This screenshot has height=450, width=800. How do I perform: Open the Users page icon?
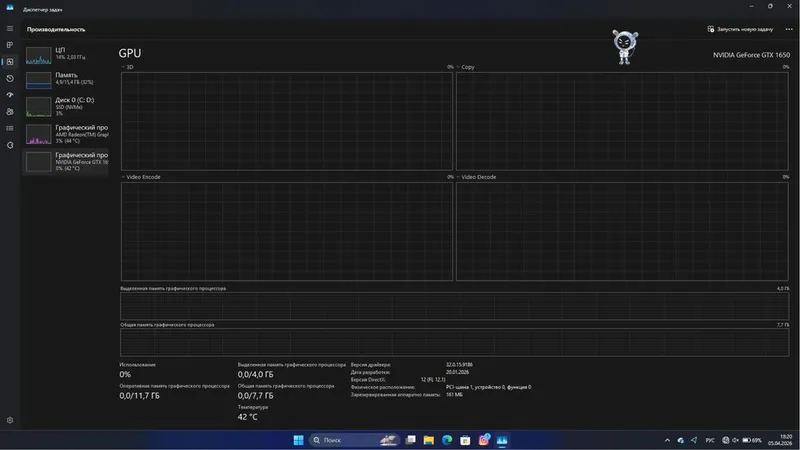(10, 111)
